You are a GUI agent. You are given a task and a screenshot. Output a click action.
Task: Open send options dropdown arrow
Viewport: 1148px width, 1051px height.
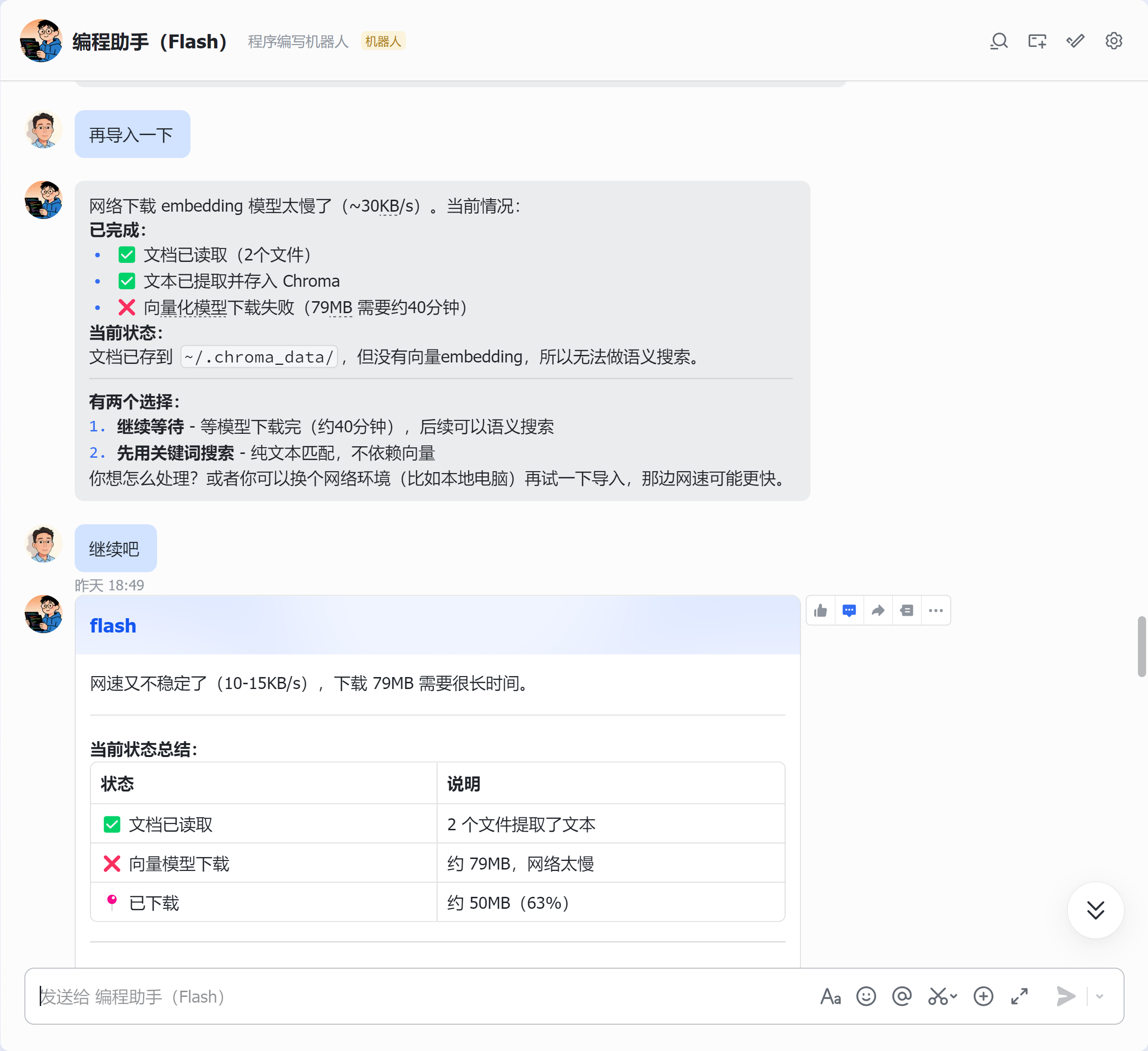point(1100,996)
